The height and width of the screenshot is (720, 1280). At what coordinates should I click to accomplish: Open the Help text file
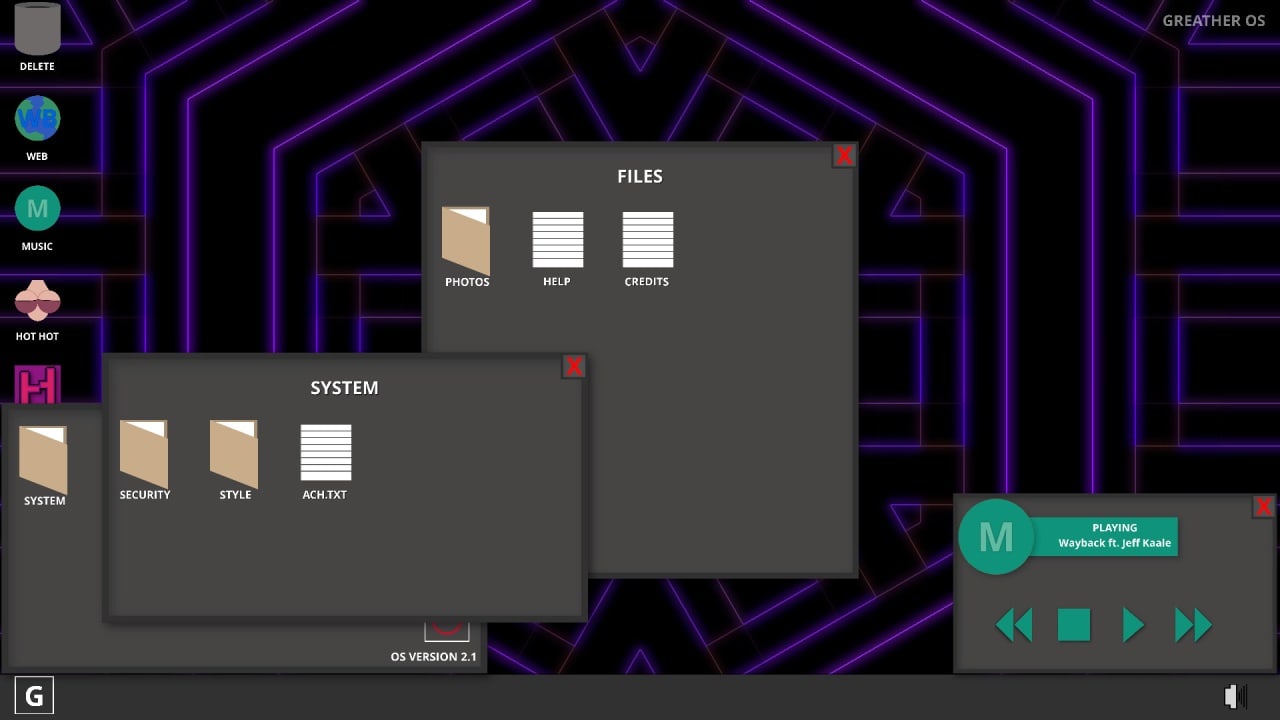coord(557,240)
